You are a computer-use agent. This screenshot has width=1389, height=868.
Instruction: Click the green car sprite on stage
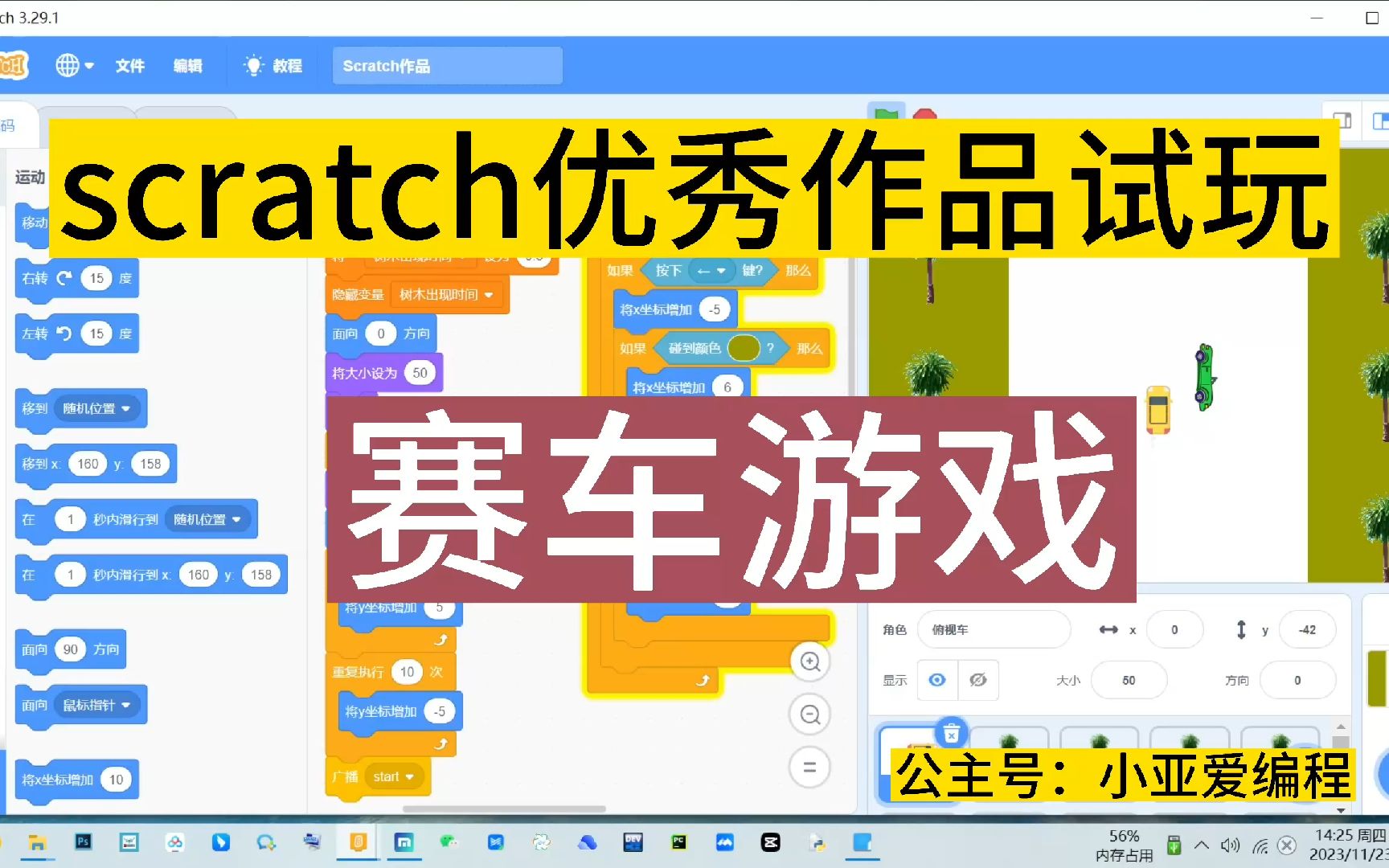(x=1204, y=377)
